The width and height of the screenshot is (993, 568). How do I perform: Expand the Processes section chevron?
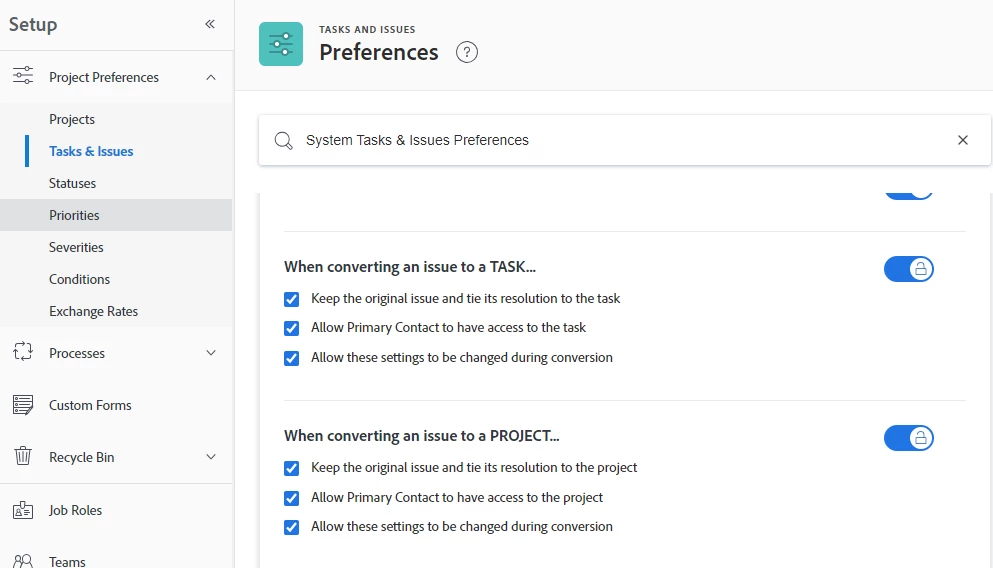210,353
